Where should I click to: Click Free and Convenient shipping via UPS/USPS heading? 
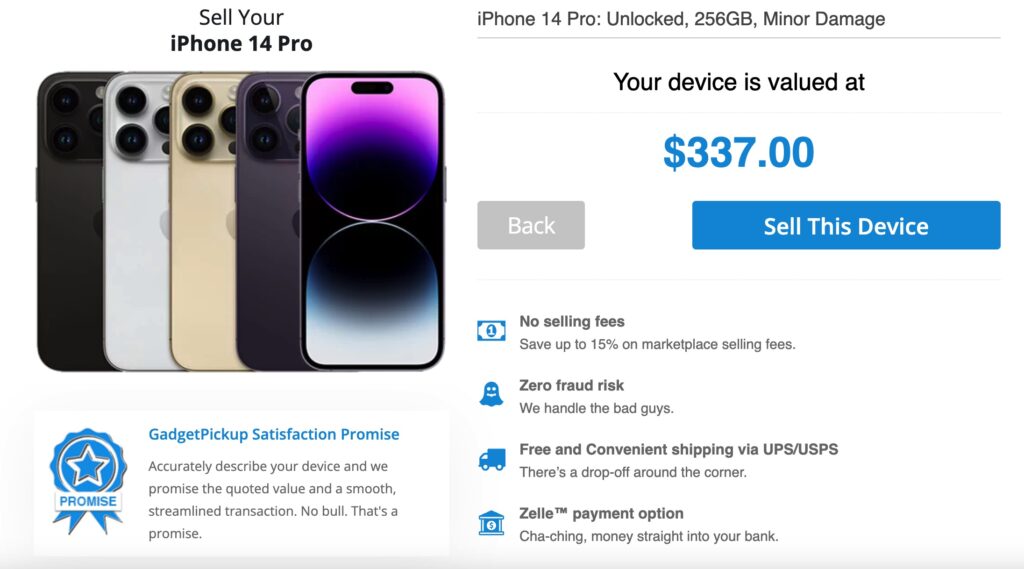click(679, 449)
